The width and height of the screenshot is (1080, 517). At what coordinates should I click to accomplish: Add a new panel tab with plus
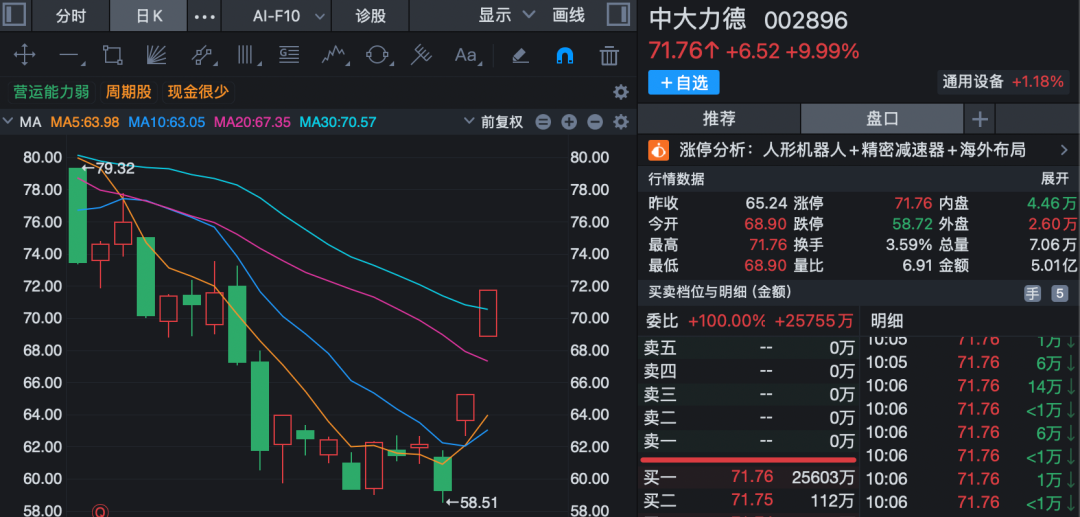coord(979,119)
